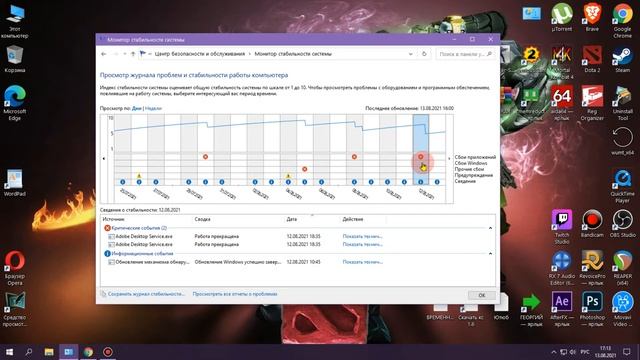Open QuickTime Player desktop icon
Screen dimensions: 640x360
[622, 186]
